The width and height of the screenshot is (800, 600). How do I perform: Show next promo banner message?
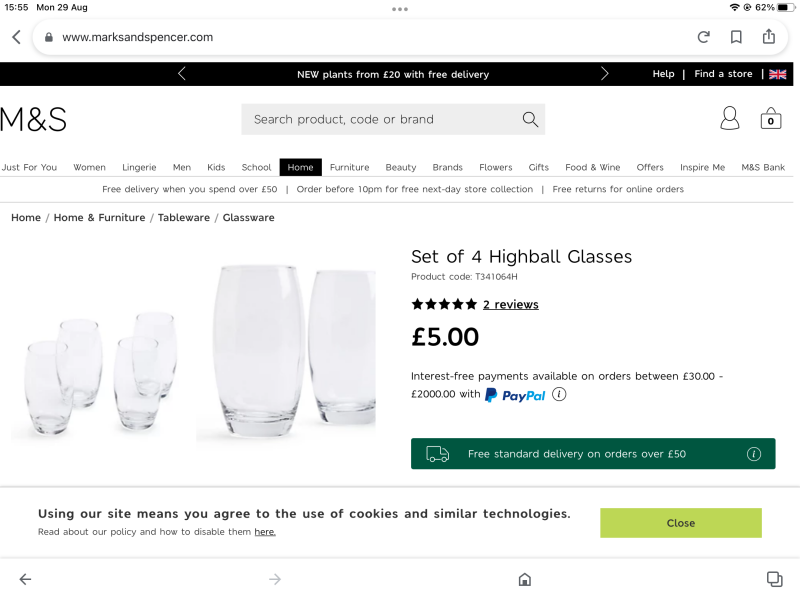coord(604,74)
